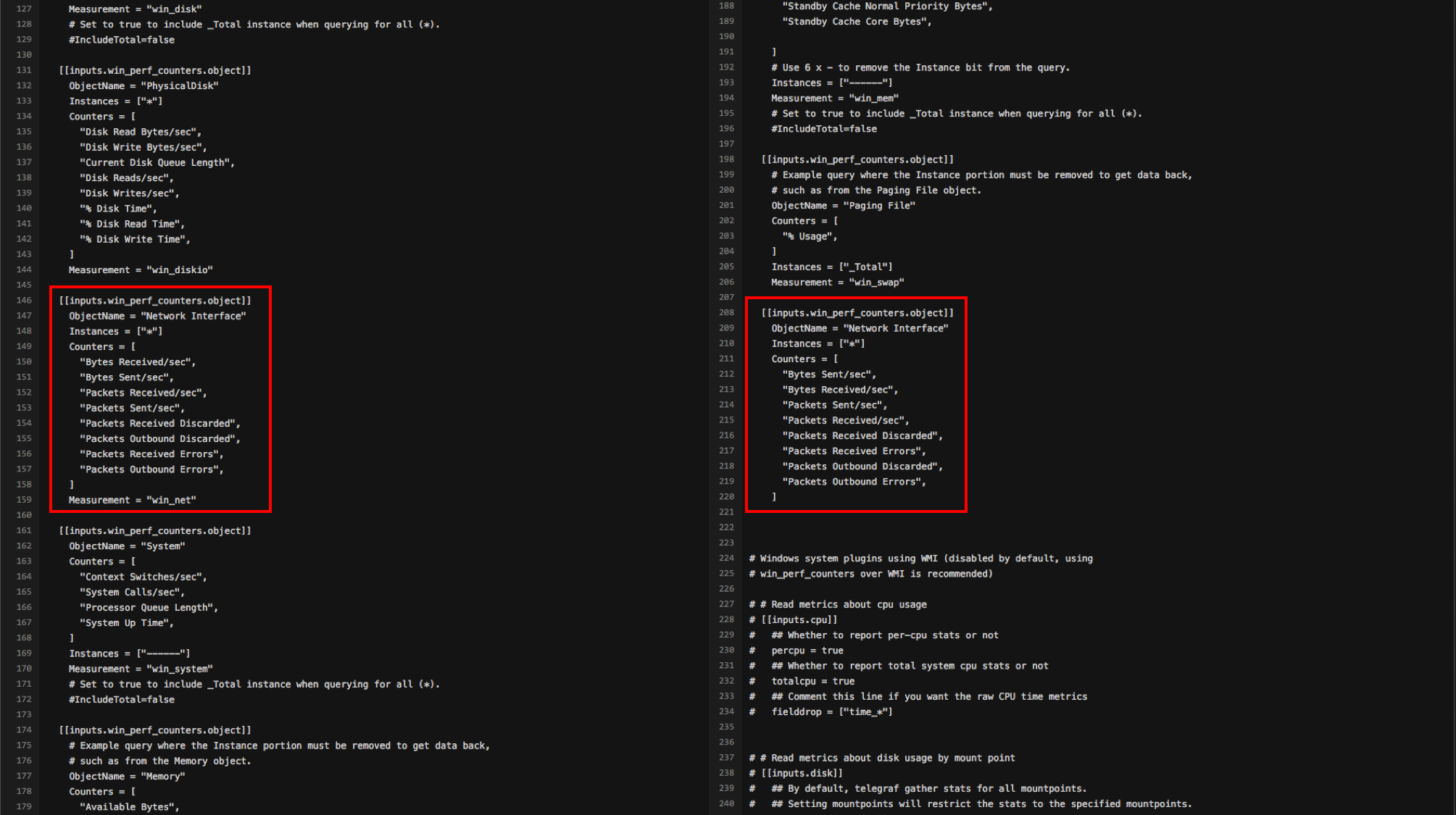Click the "Current Disk Queue Length" counter line
The height and width of the screenshot is (815, 1456).
[157, 162]
